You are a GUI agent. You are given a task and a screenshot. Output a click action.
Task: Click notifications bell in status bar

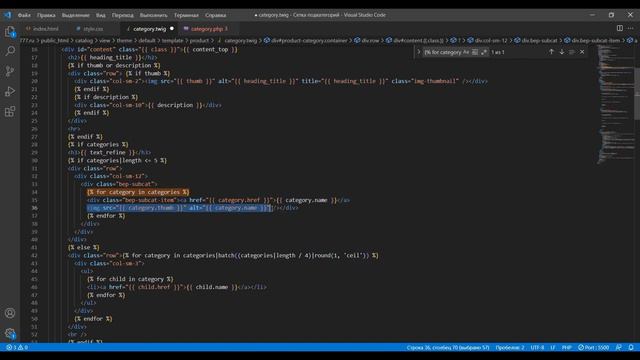631,347
